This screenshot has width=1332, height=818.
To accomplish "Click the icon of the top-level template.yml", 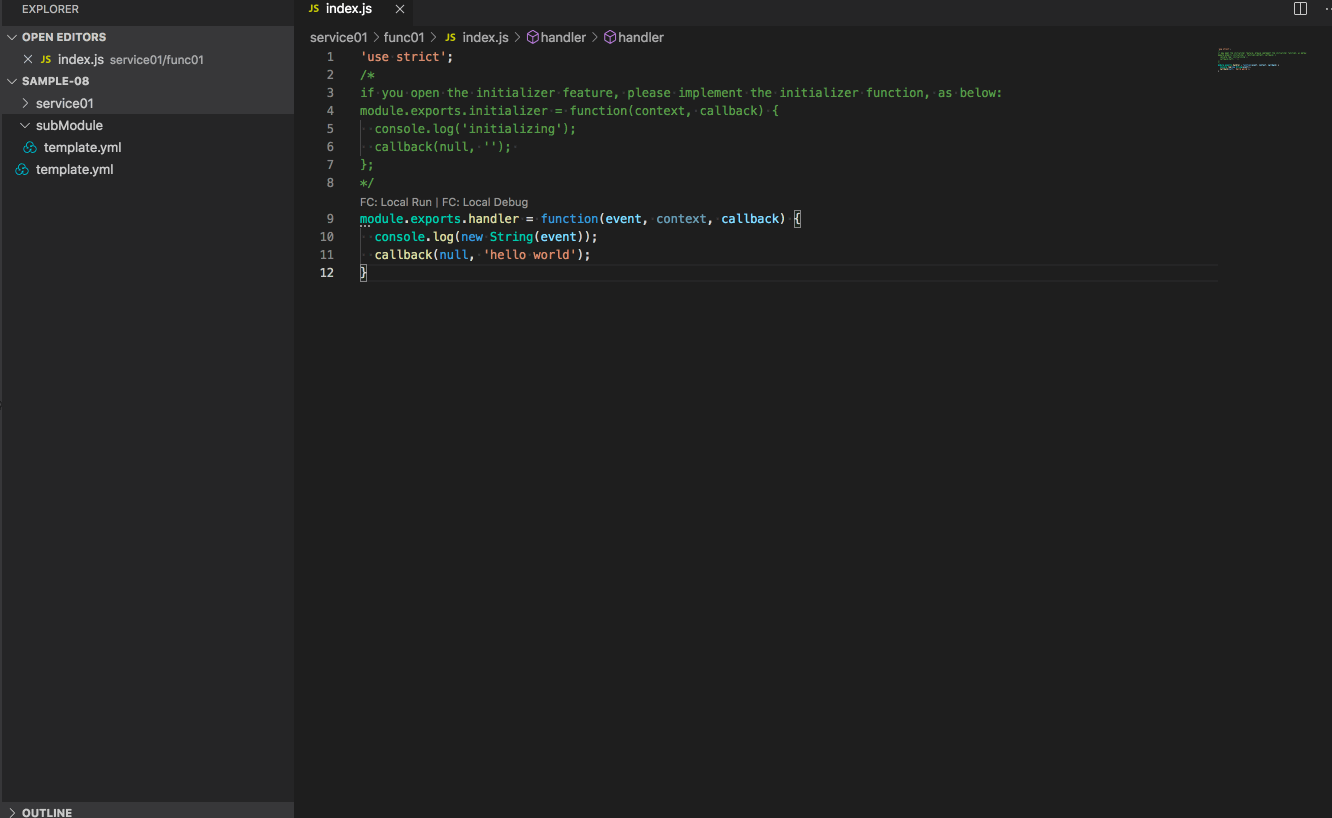I will click(x=22, y=169).
